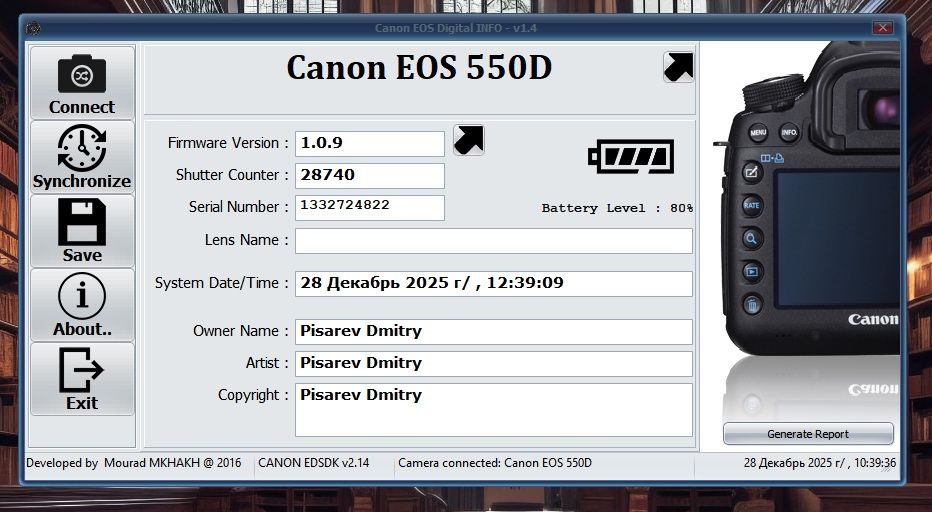Viewport: 932px width, 512px height.
Task: Click the Copyright label
Action: coord(253,395)
